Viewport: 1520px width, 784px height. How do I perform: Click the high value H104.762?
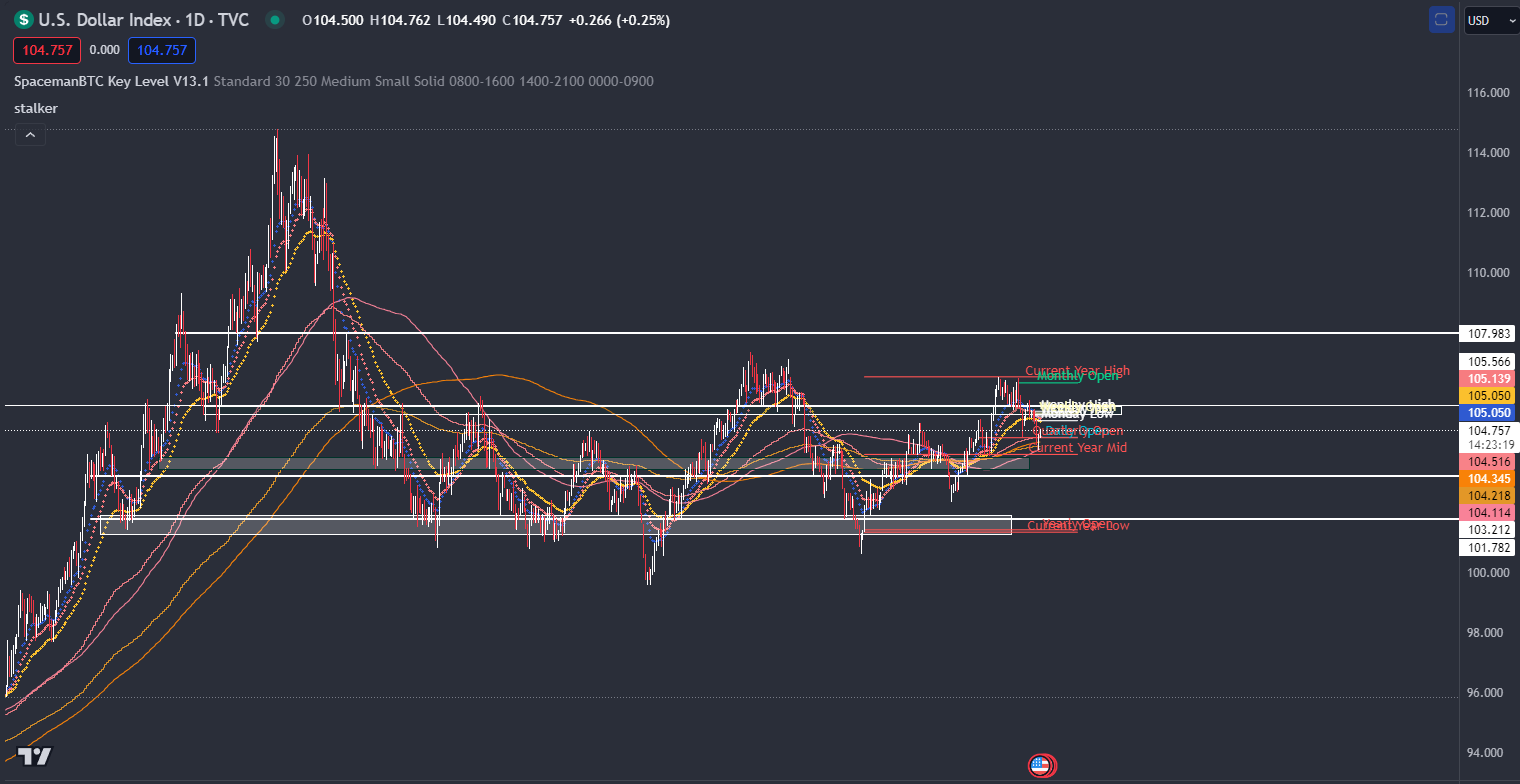pyautogui.click(x=401, y=20)
